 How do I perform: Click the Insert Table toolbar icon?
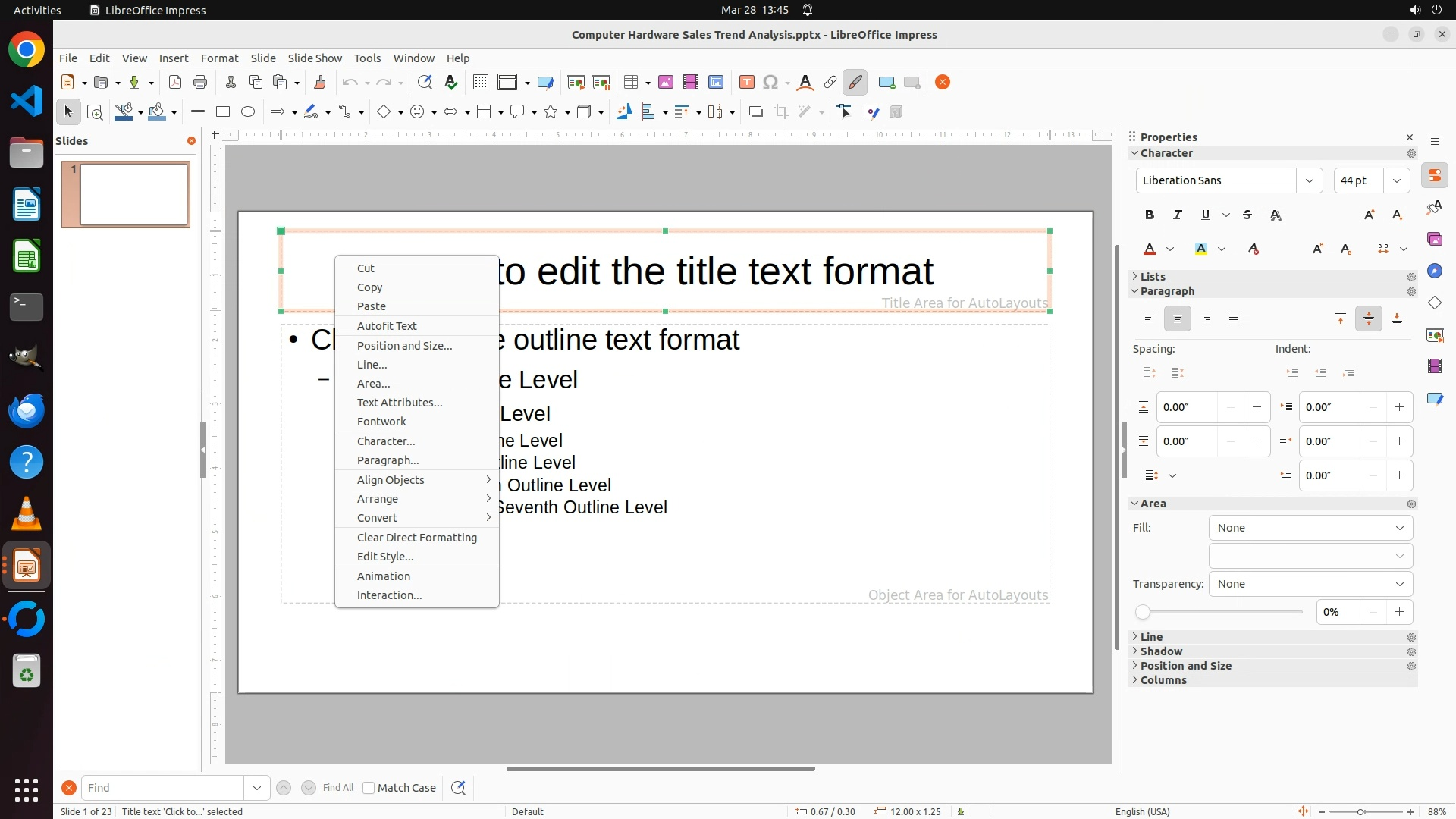[630, 83]
